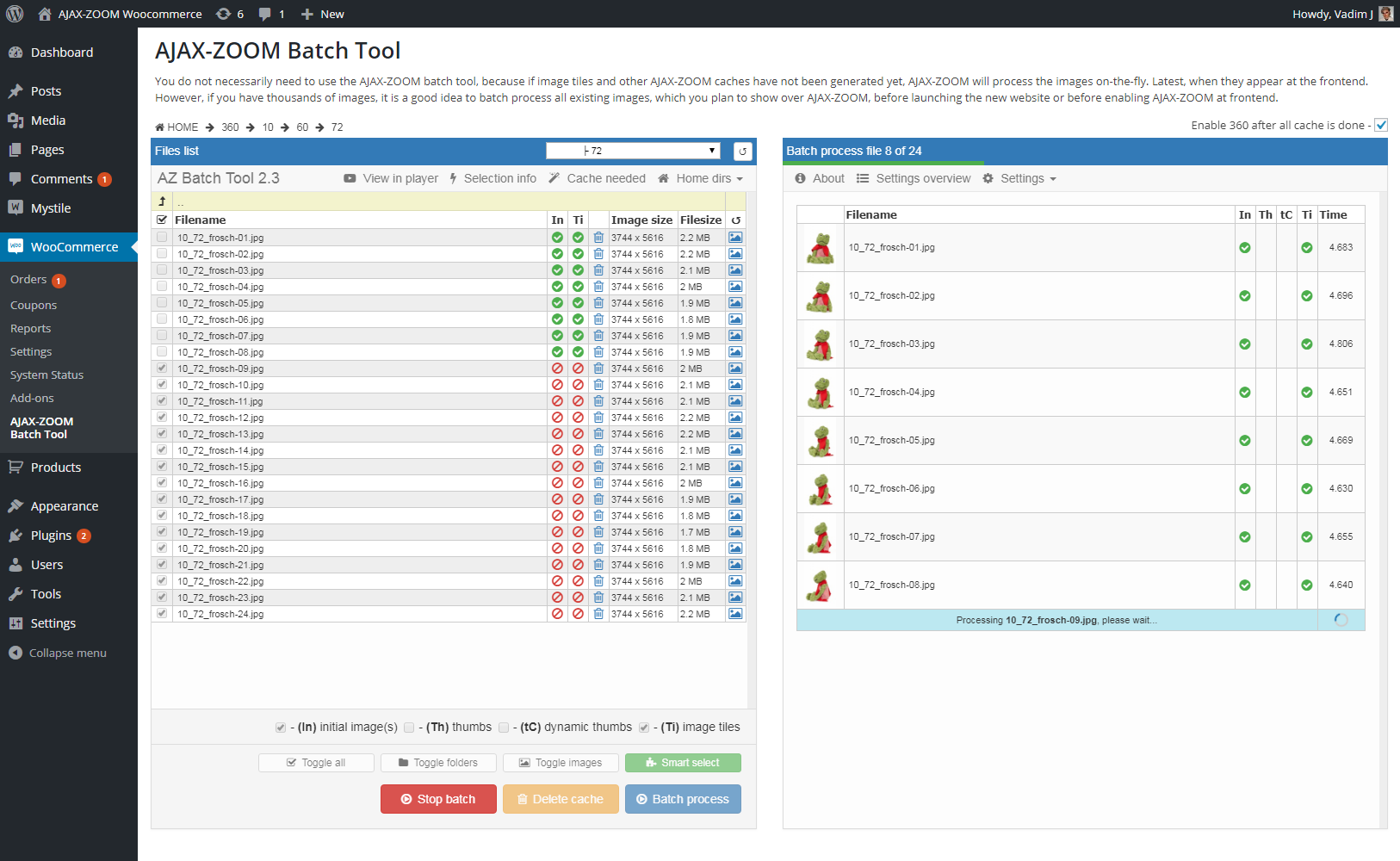The width and height of the screenshot is (1400, 861).
Task: Click Toggle folders button
Action: [x=438, y=763]
